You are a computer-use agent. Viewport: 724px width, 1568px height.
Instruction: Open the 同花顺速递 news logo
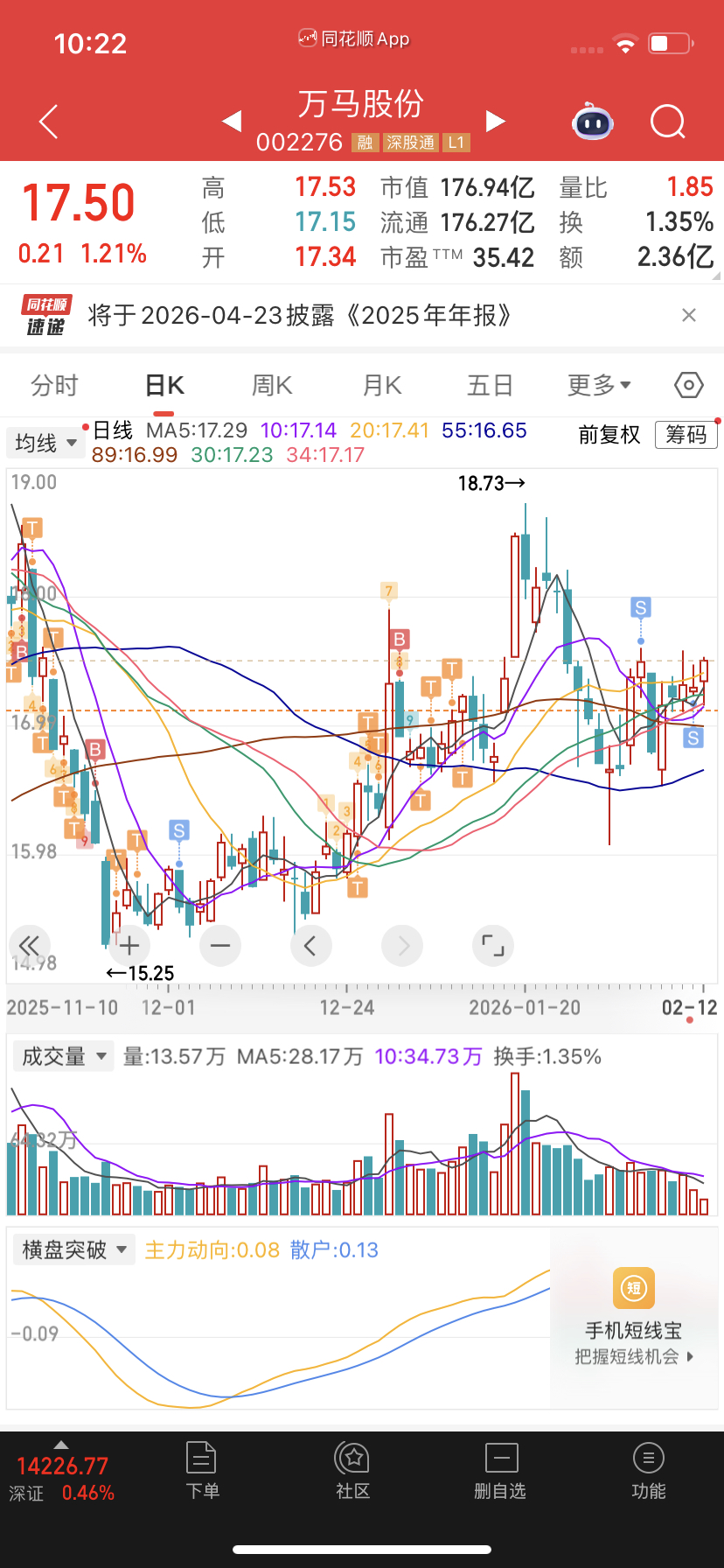click(46, 315)
